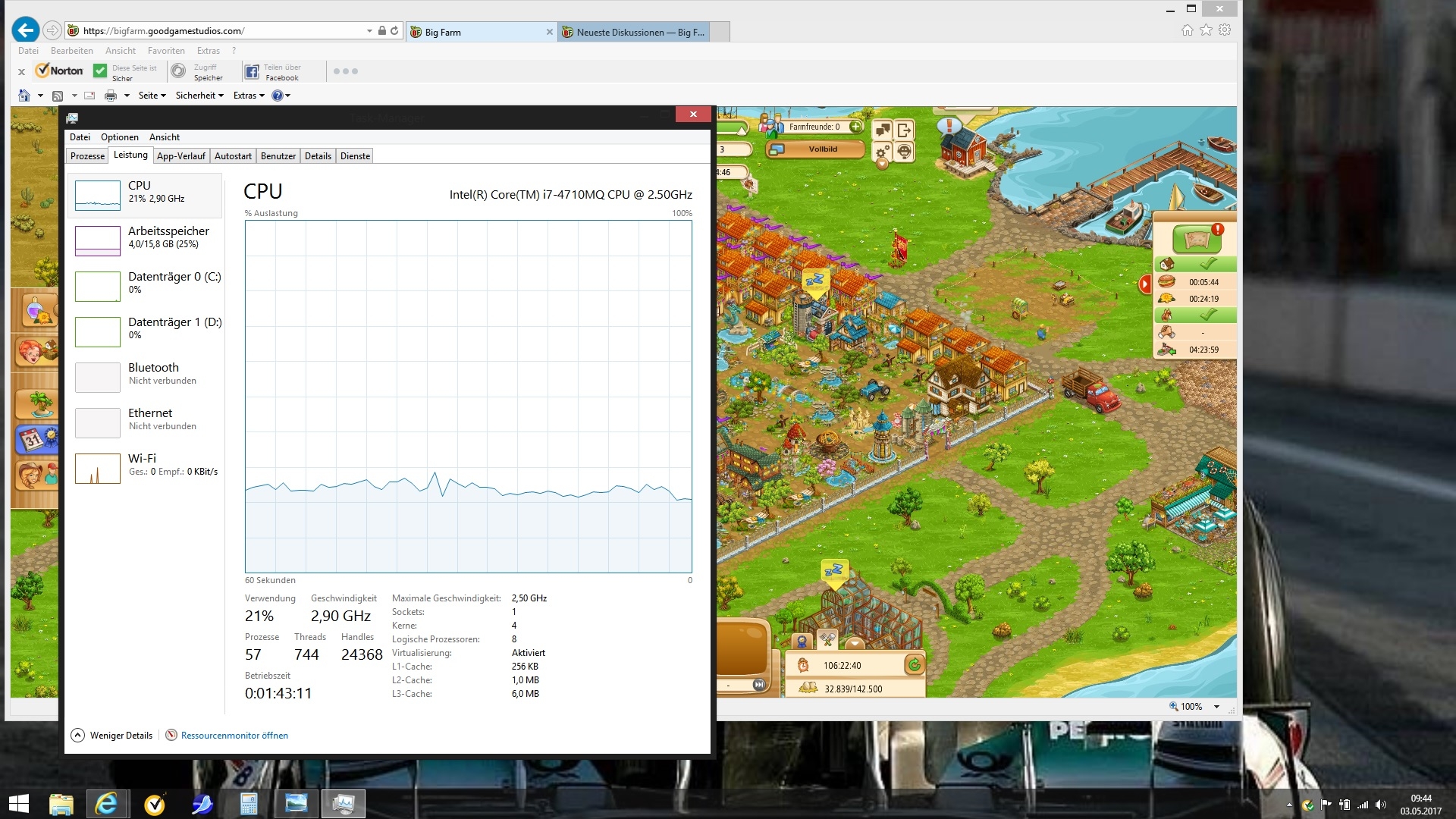This screenshot has width=1456, height=819.
Task: Click green refresh icon beside 106:22:40 timer
Action: point(915,665)
